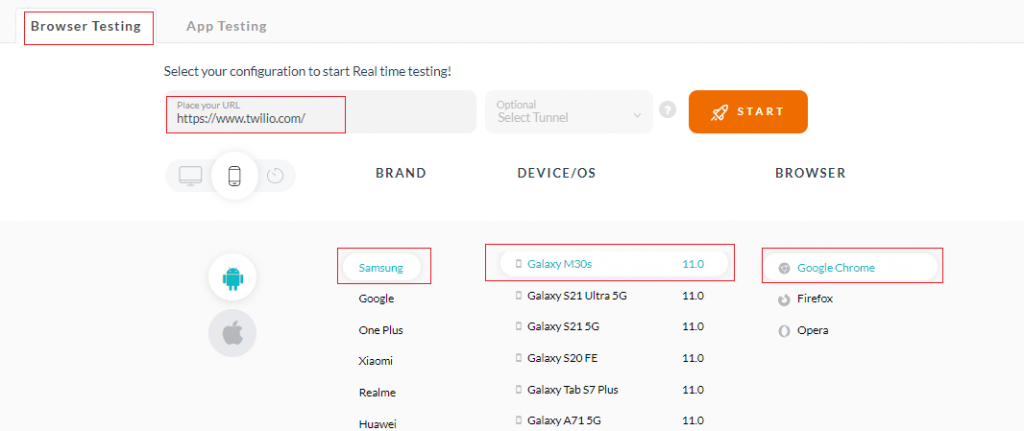Switch to mobile device view
The width and height of the screenshot is (1024, 431).
pyautogui.click(x=235, y=176)
